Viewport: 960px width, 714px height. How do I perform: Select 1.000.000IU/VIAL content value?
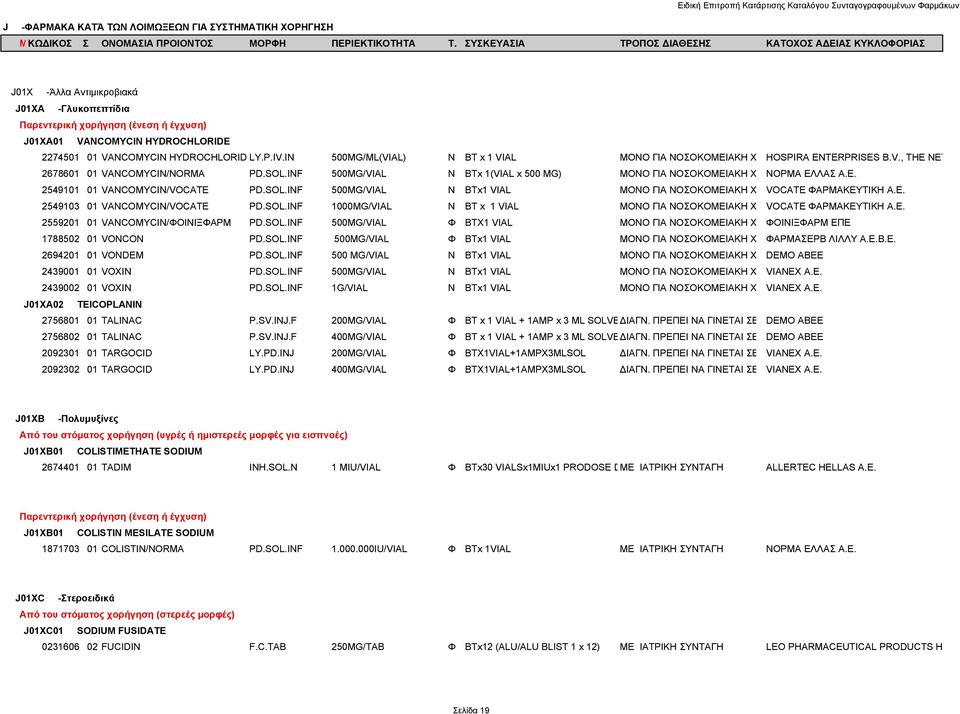369,549
